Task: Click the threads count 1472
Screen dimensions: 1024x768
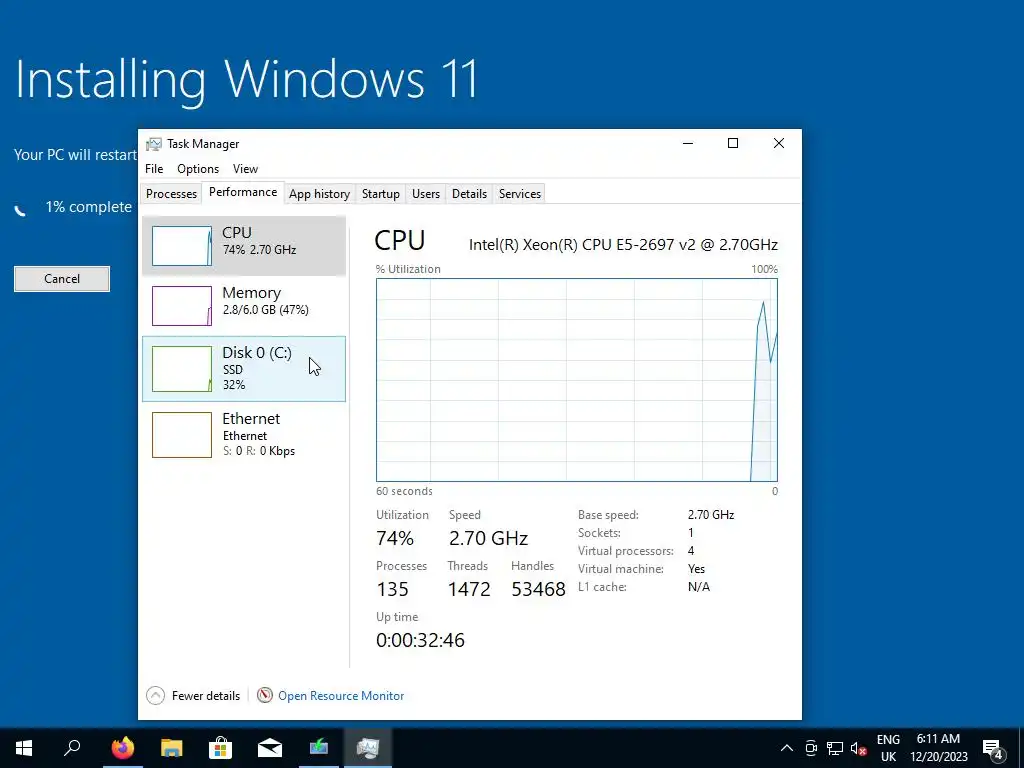Action: coord(469,589)
